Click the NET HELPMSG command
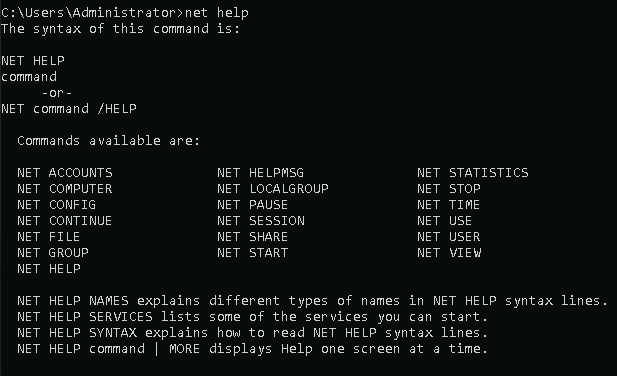Screen dimensions: 617x376 click(260, 173)
